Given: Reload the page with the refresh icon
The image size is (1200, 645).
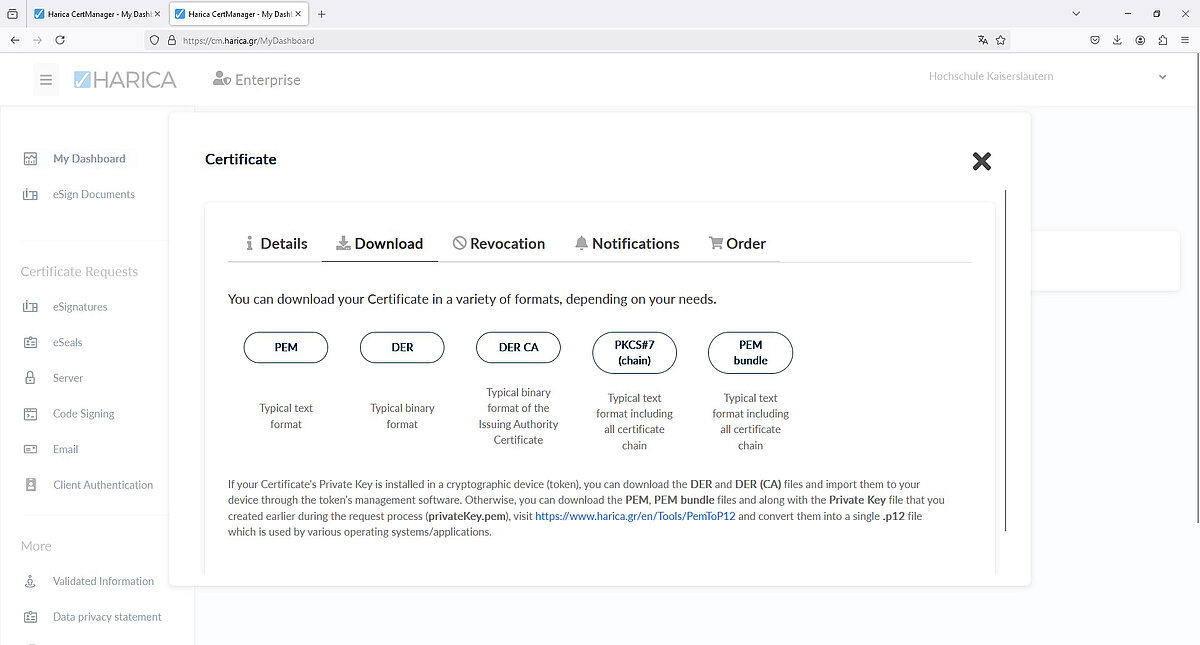Looking at the screenshot, I should 60,40.
